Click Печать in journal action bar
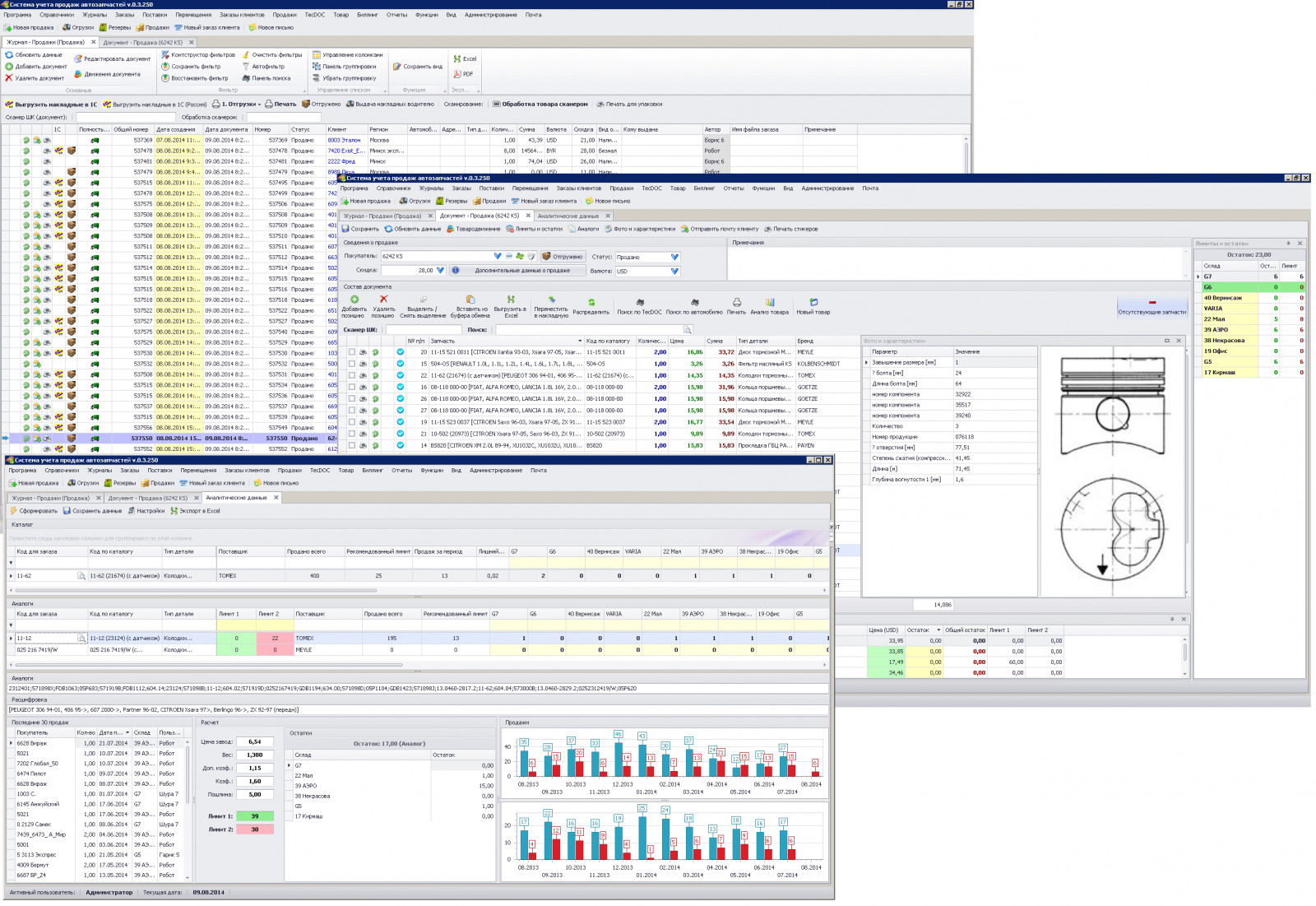This screenshot has height=906, width=1316. [280, 105]
